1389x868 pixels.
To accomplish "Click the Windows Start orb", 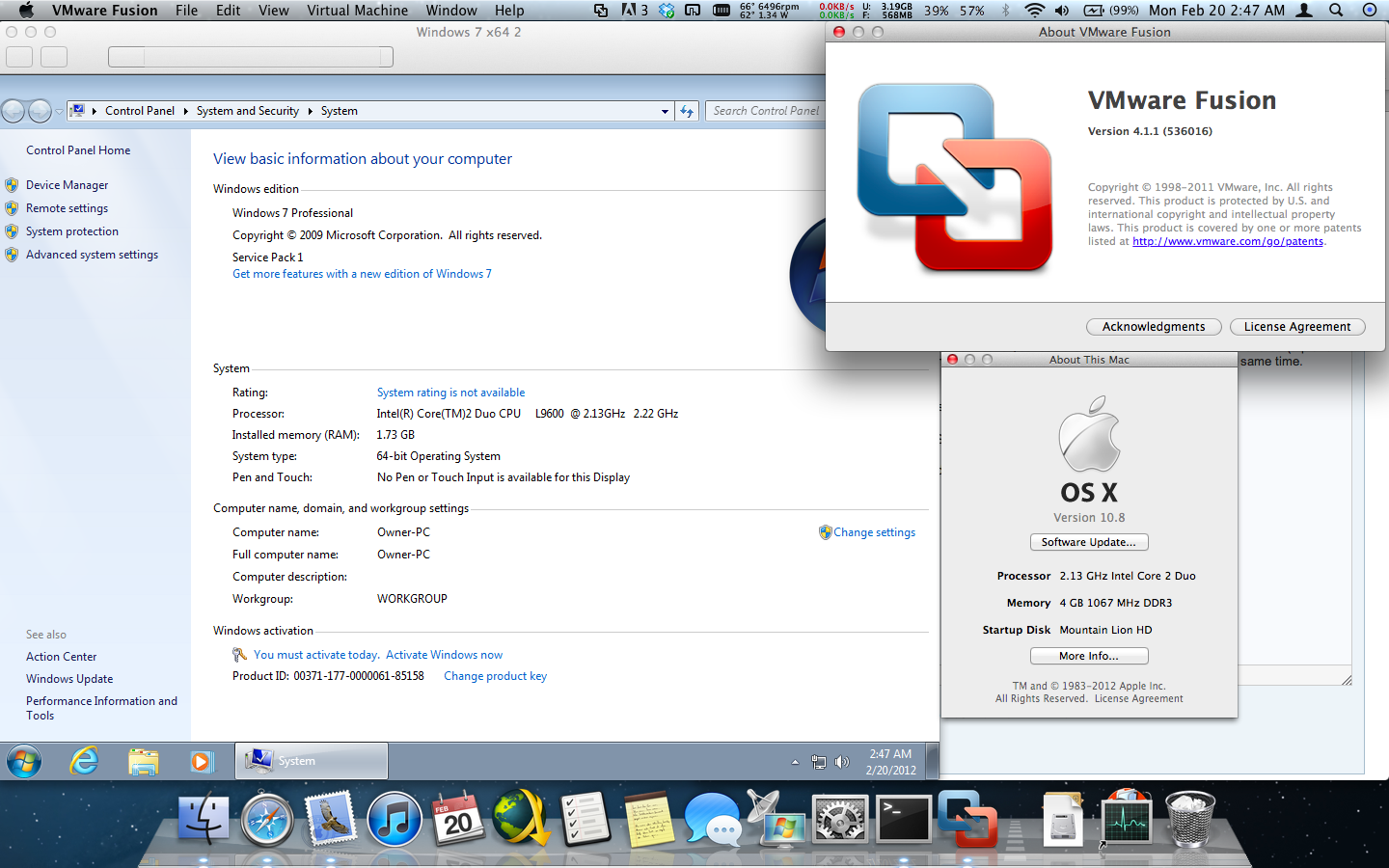I will point(24,761).
